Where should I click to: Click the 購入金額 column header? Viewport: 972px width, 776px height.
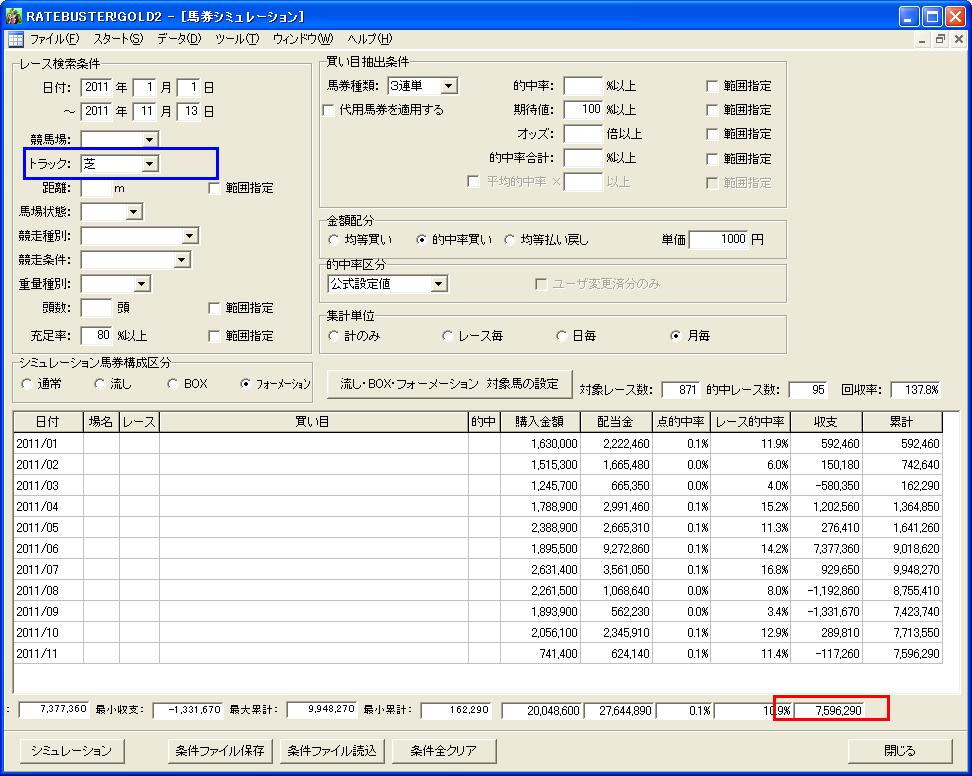[x=539, y=422]
